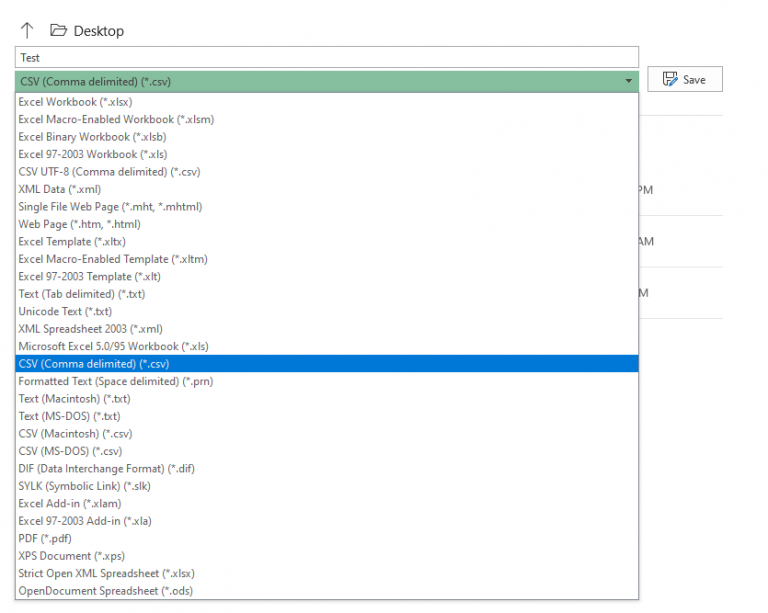Pick Excel 97-2003 Workbook (*.xls)

pos(327,154)
